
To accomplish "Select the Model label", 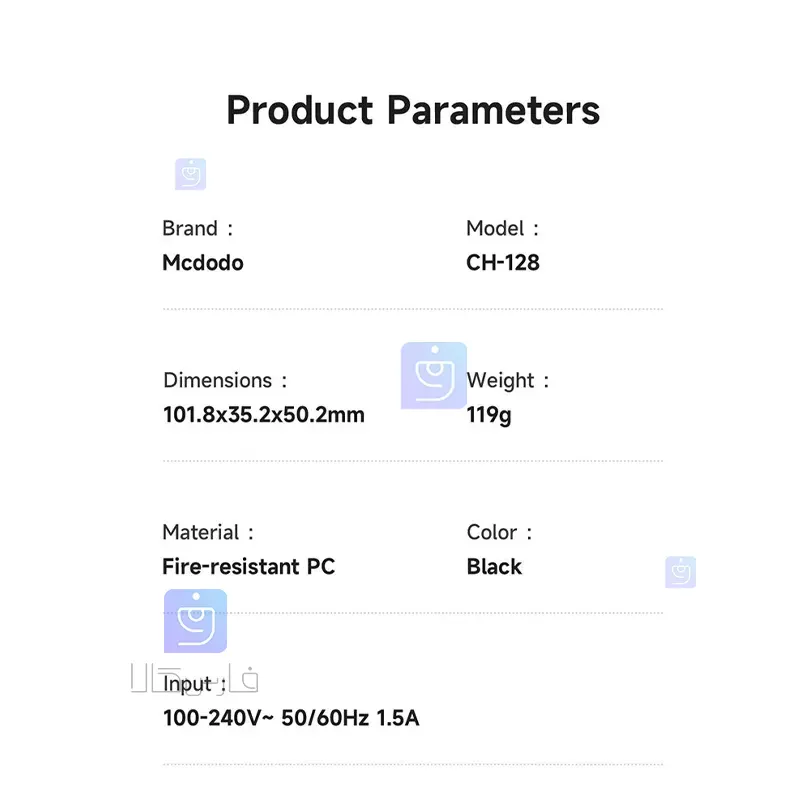I will 502,229.
